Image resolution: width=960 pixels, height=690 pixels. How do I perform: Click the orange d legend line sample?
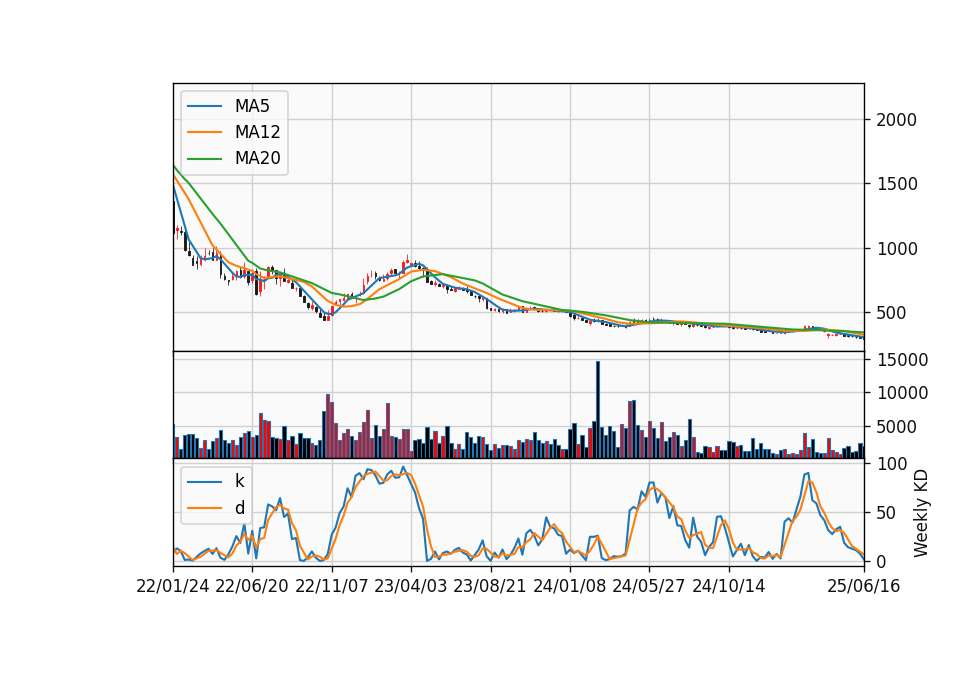(204, 508)
